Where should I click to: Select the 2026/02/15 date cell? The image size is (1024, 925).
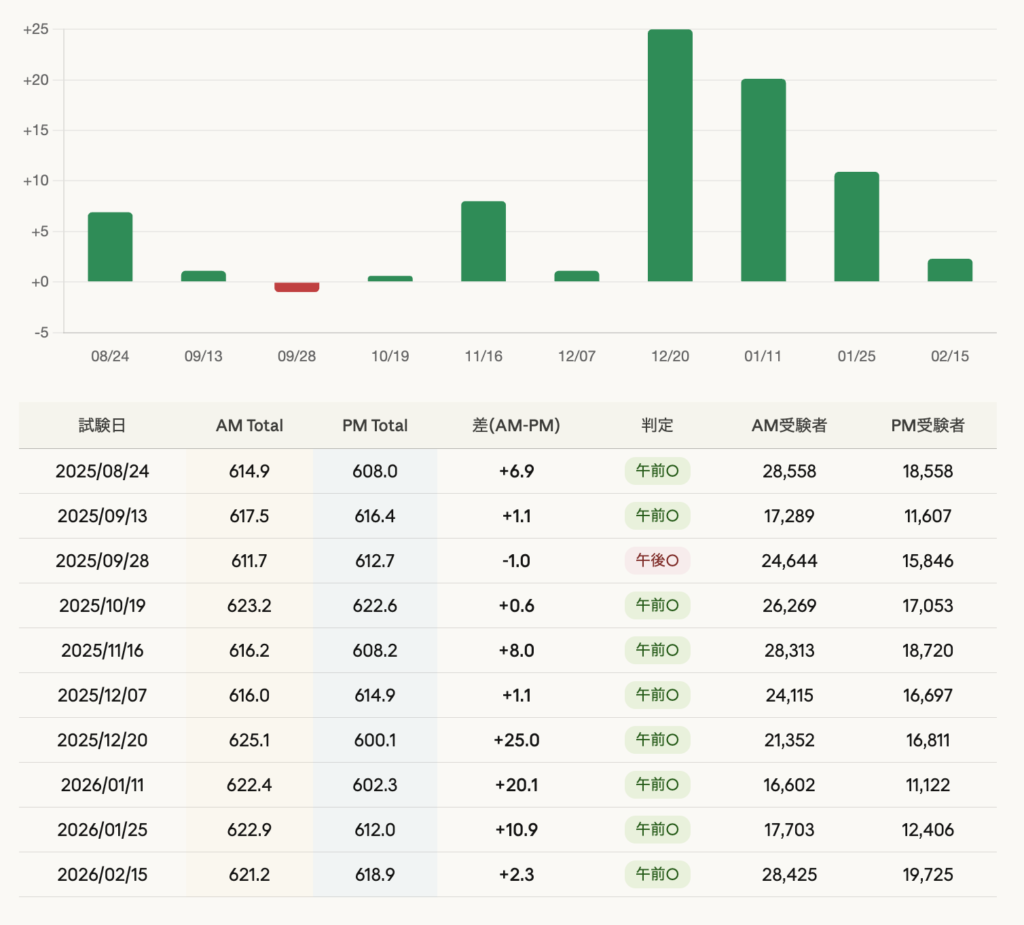click(x=102, y=875)
